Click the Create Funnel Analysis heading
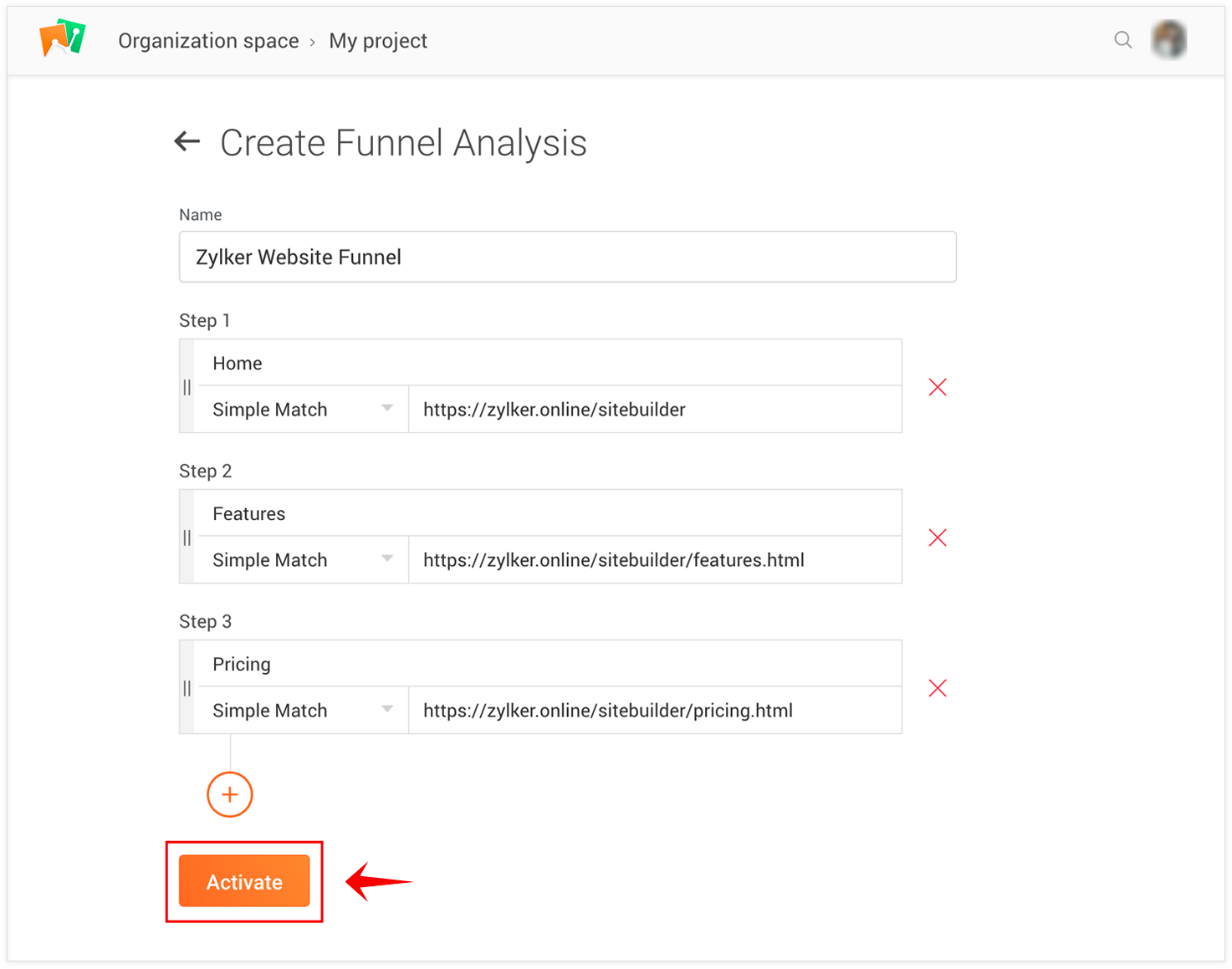Image resolution: width=1232 pixels, height=969 pixels. [403, 143]
